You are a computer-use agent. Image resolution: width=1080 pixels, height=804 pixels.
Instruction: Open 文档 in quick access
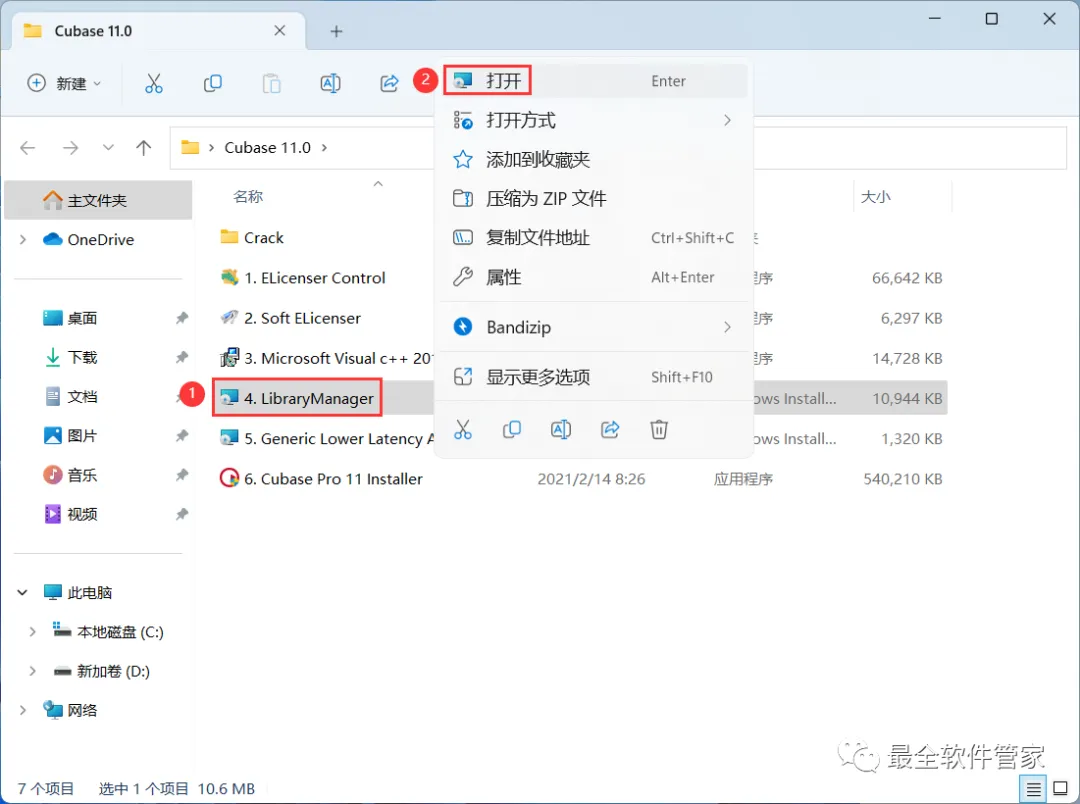click(82, 397)
